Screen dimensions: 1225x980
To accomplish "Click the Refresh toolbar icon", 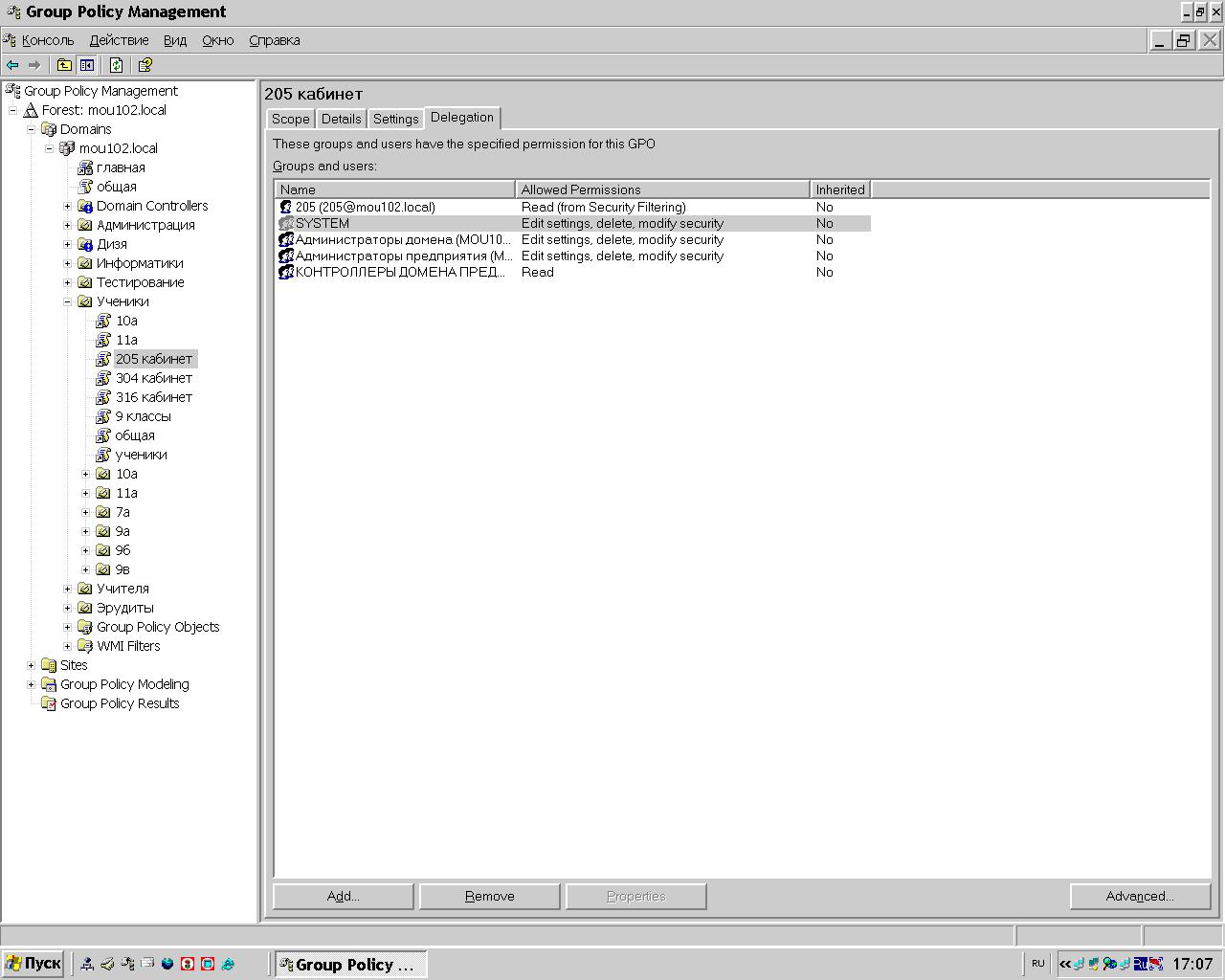I will [116, 65].
